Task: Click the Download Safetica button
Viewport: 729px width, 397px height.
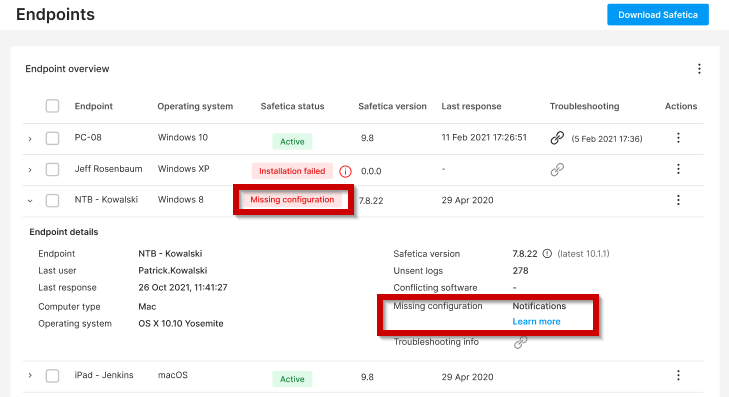Action: coord(658,15)
